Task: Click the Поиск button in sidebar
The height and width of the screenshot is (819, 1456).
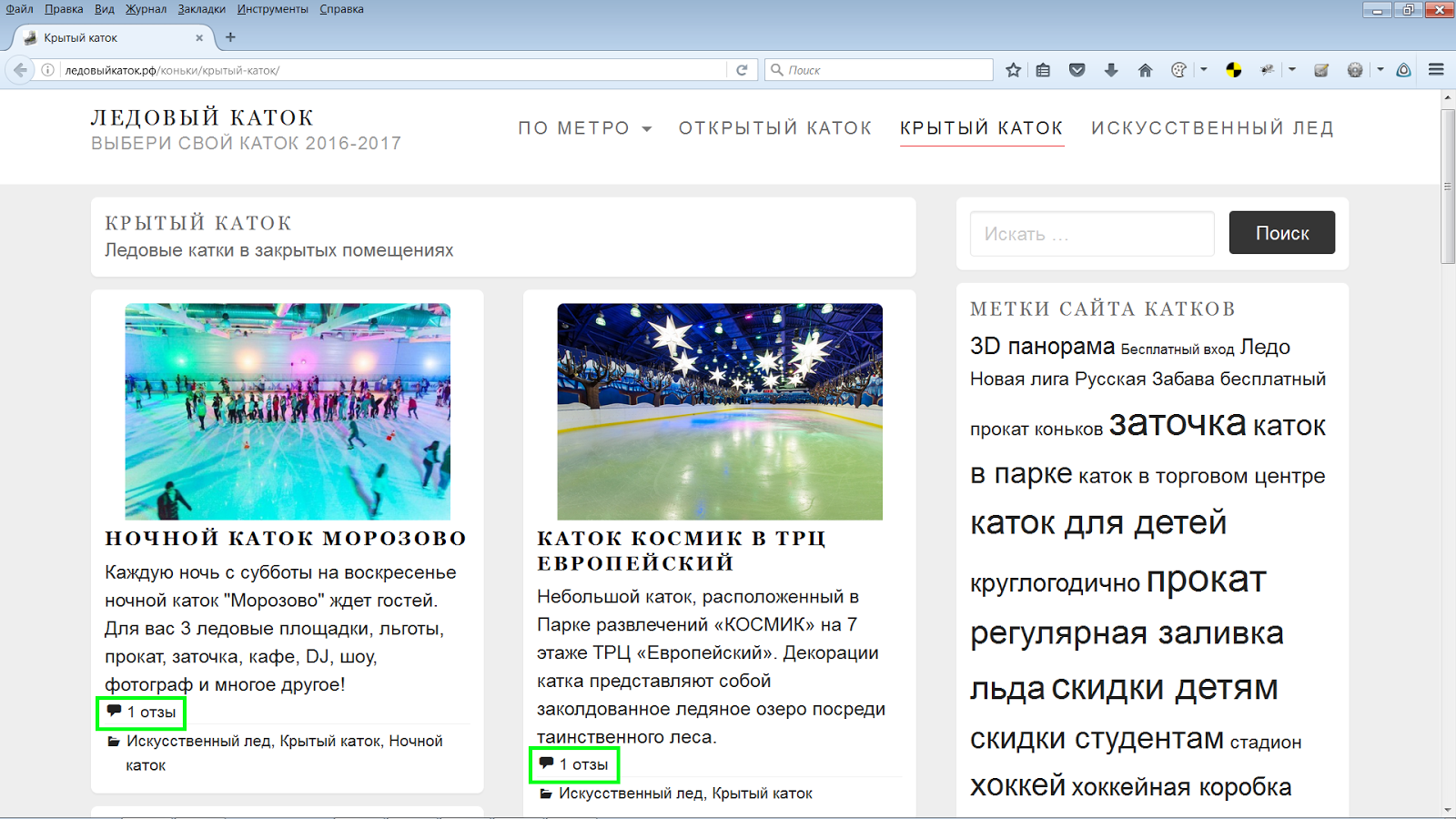Action: [1282, 233]
